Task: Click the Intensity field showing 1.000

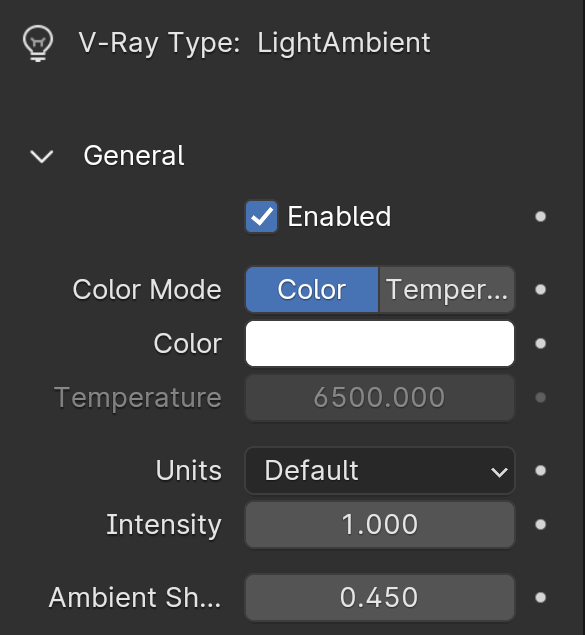Action: (380, 524)
